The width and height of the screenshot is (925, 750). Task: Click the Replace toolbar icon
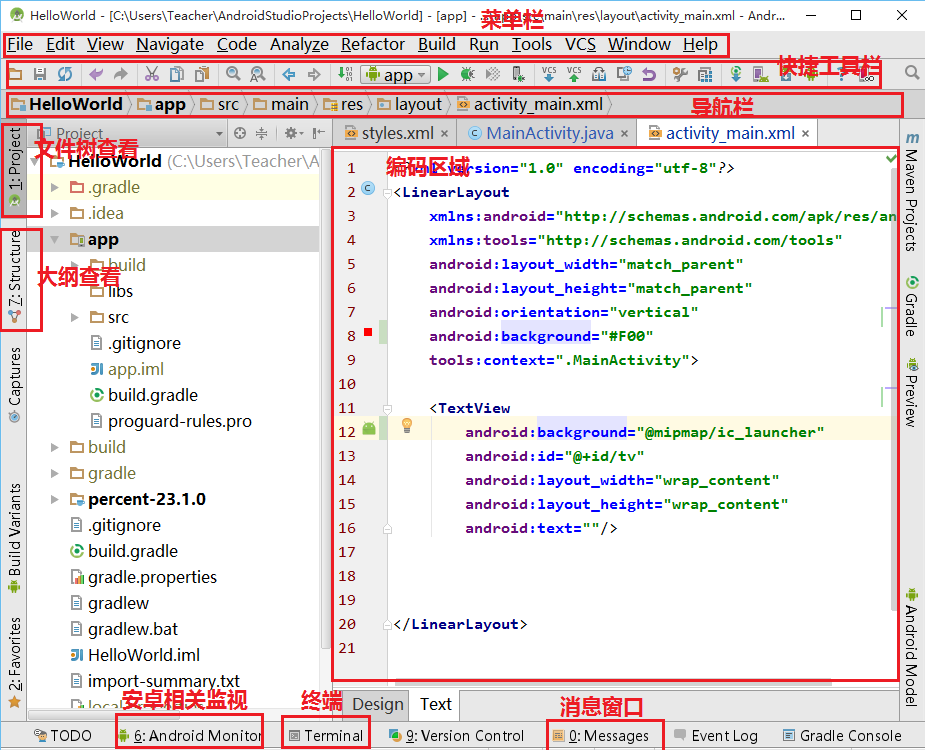tap(258, 74)
